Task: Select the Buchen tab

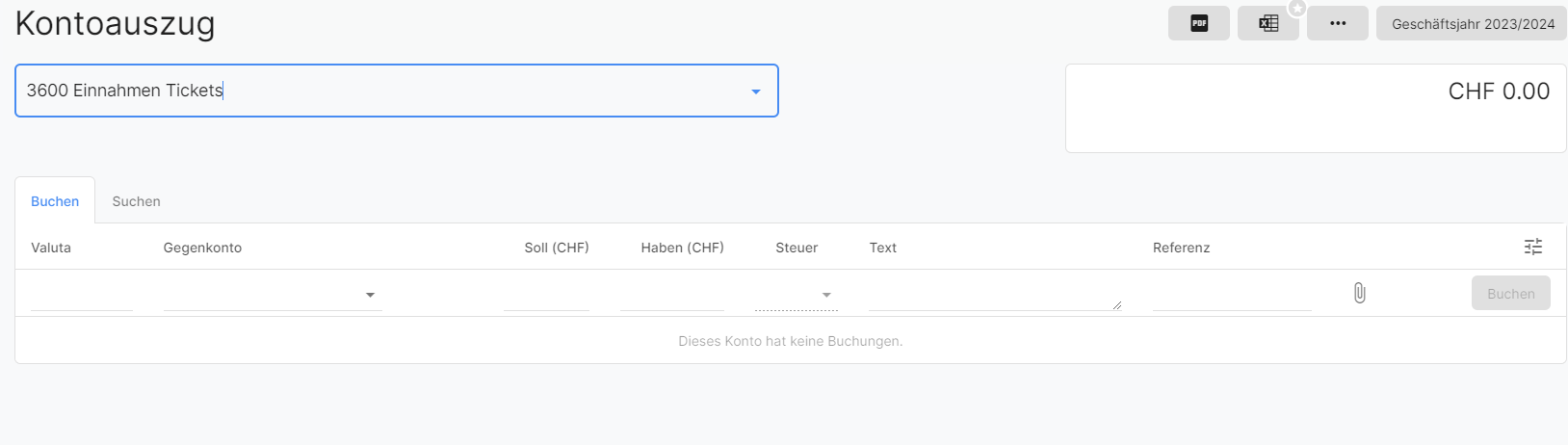Action: click(55, 201)
